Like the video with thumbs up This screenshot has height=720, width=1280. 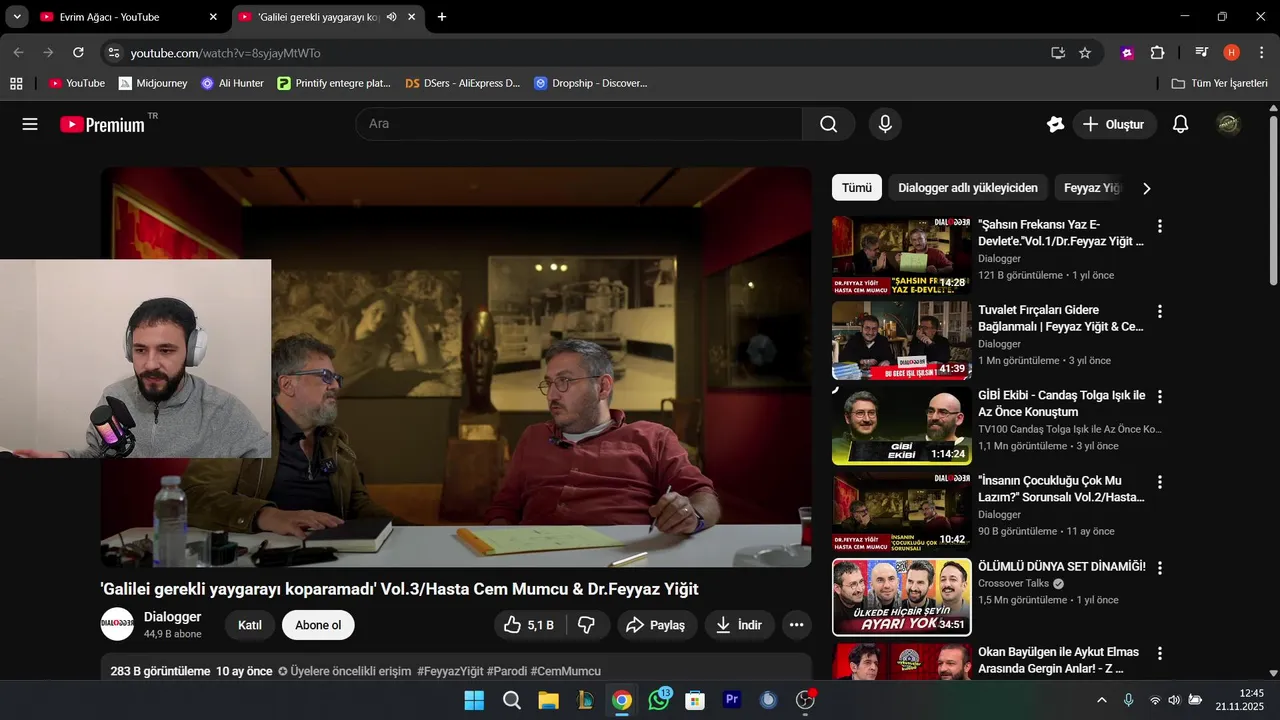click(x=530, y=625)
